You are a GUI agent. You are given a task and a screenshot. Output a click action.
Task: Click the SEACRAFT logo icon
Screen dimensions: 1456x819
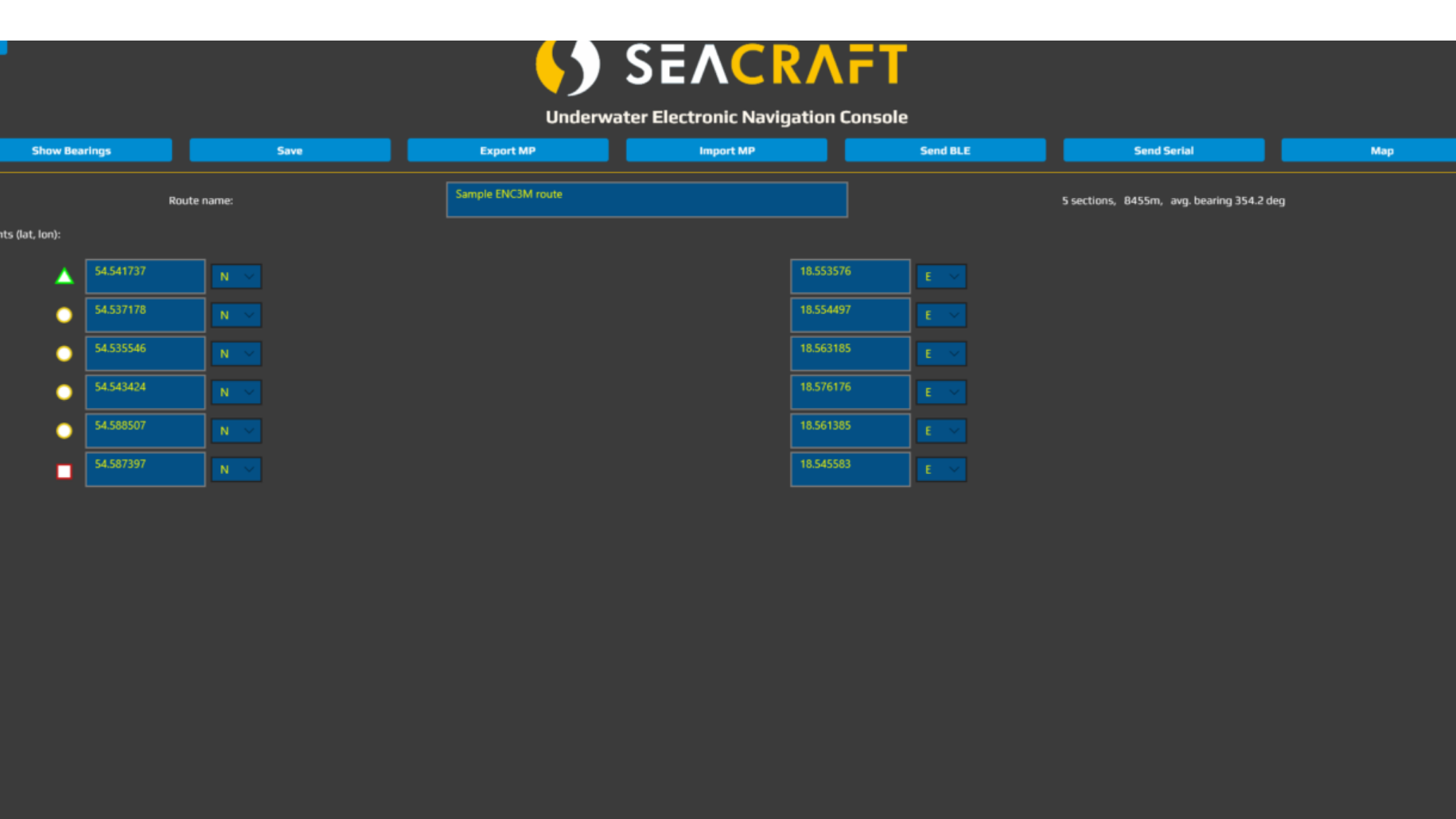[x=569, y=66]
